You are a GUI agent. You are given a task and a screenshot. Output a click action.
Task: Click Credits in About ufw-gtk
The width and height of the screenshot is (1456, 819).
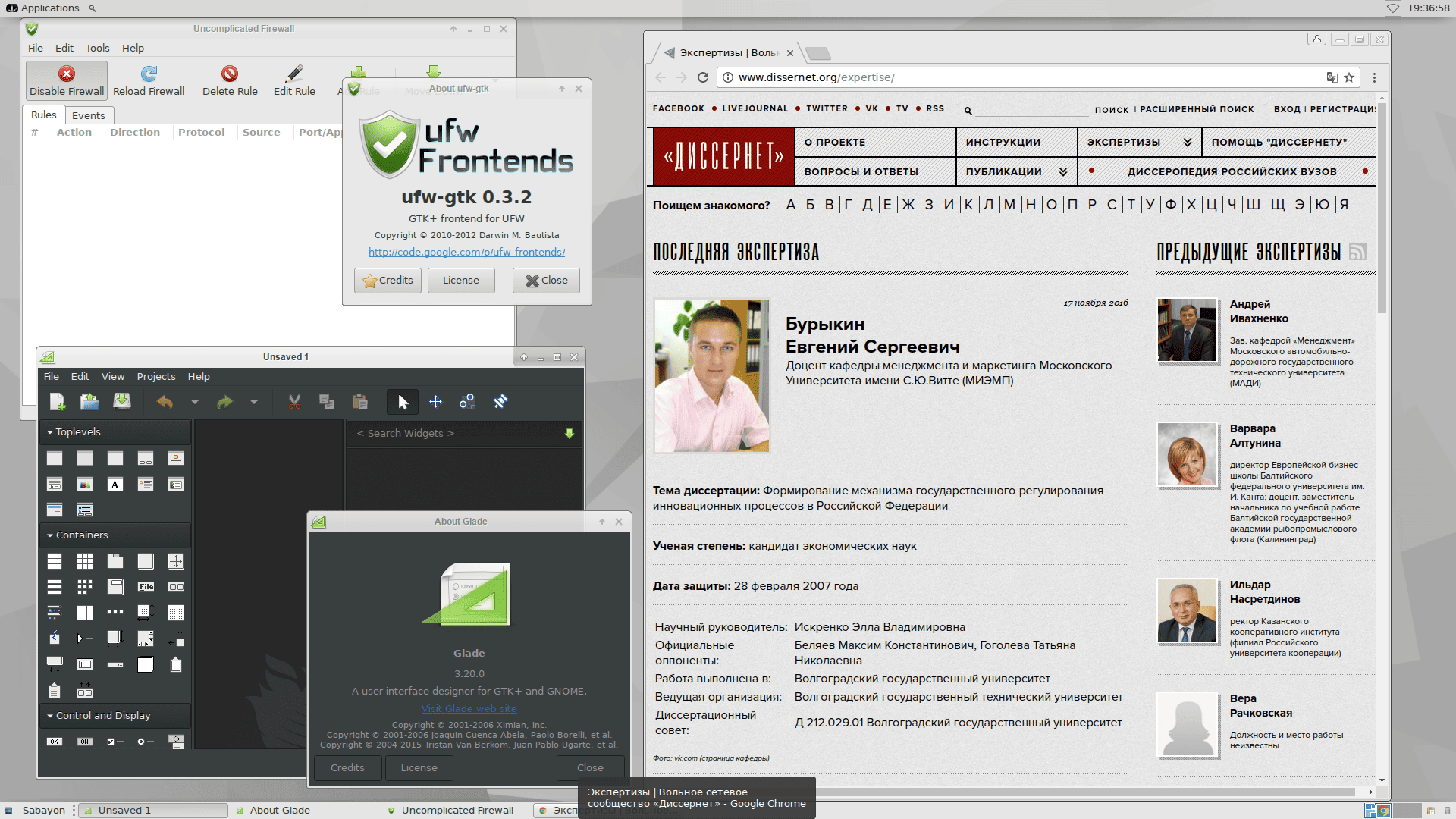click(388, 281)
